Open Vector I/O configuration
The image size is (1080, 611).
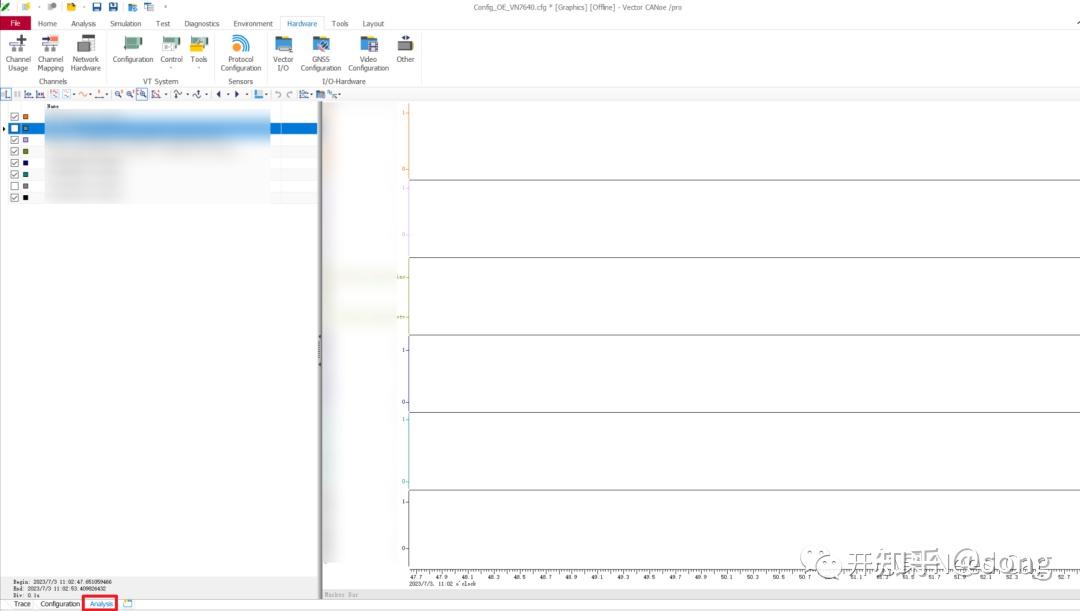[x=283, y=53]
